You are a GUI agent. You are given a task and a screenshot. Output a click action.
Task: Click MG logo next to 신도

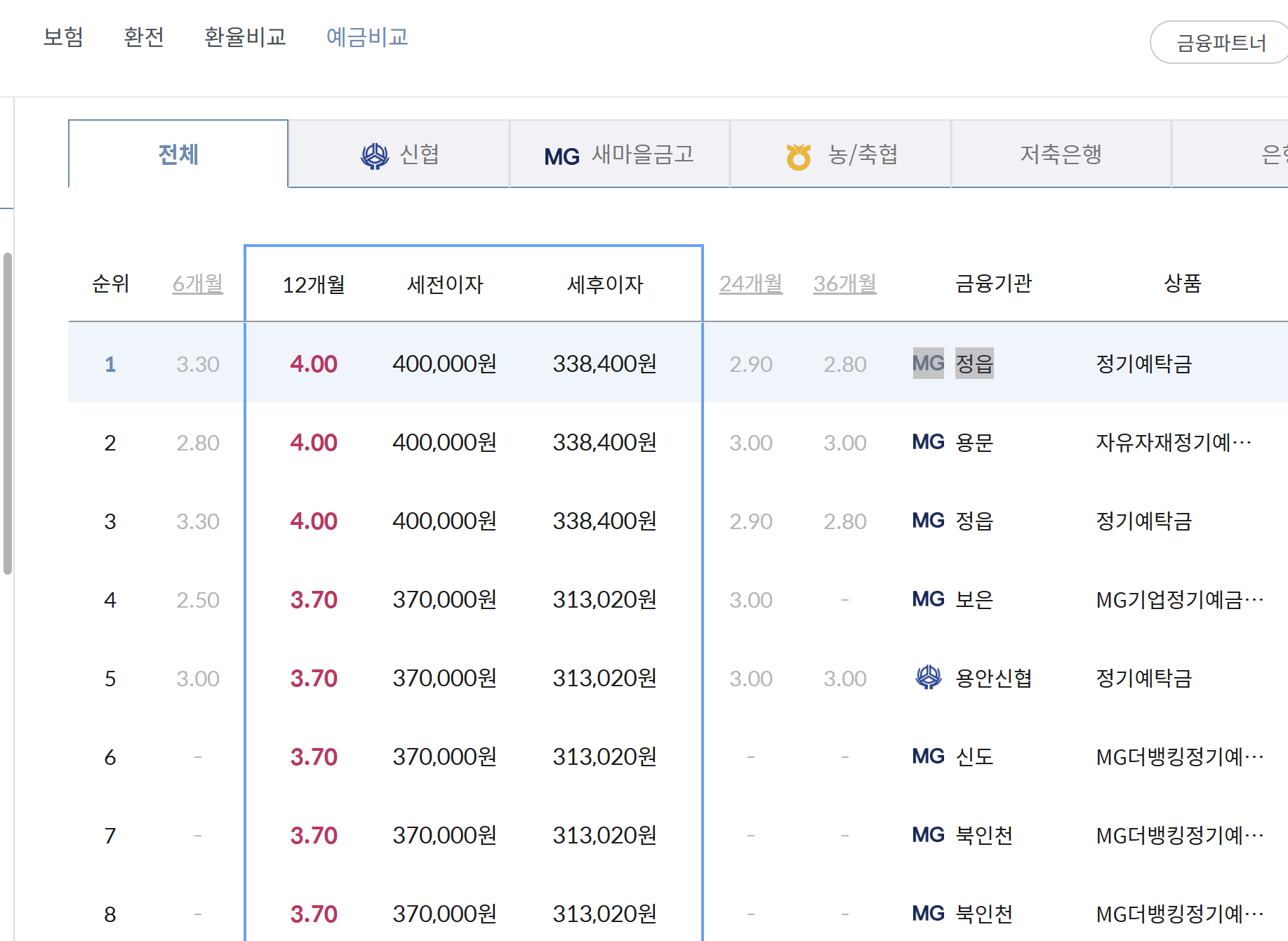pyautogui.click(x=928, y=756)
